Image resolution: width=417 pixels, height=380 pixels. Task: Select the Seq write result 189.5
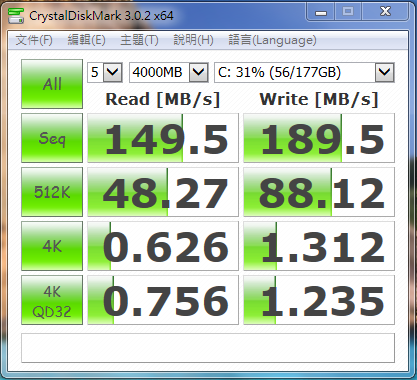click(x=319, y=138)
